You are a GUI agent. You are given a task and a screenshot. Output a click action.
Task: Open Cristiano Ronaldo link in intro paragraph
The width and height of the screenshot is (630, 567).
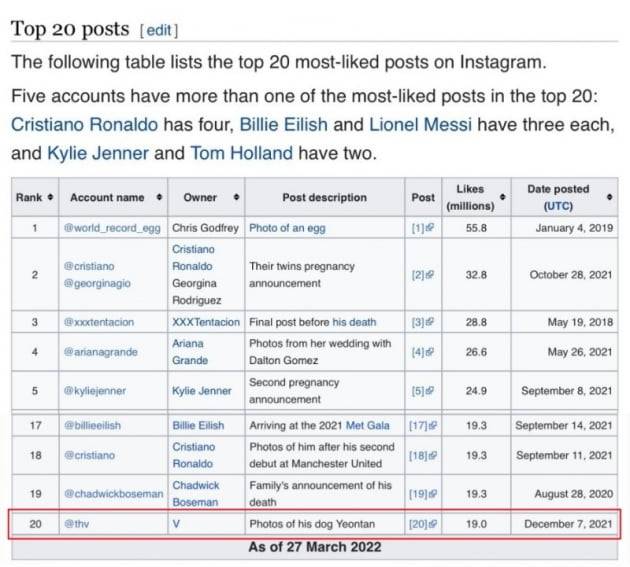[x=85, y=124]
